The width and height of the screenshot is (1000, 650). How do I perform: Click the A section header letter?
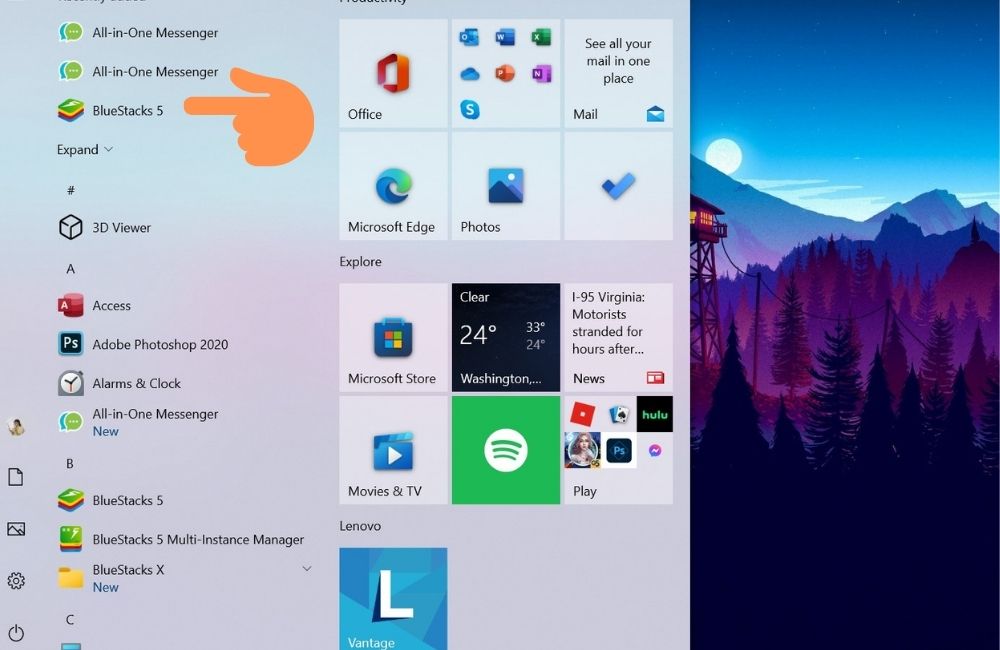[71, 269]
